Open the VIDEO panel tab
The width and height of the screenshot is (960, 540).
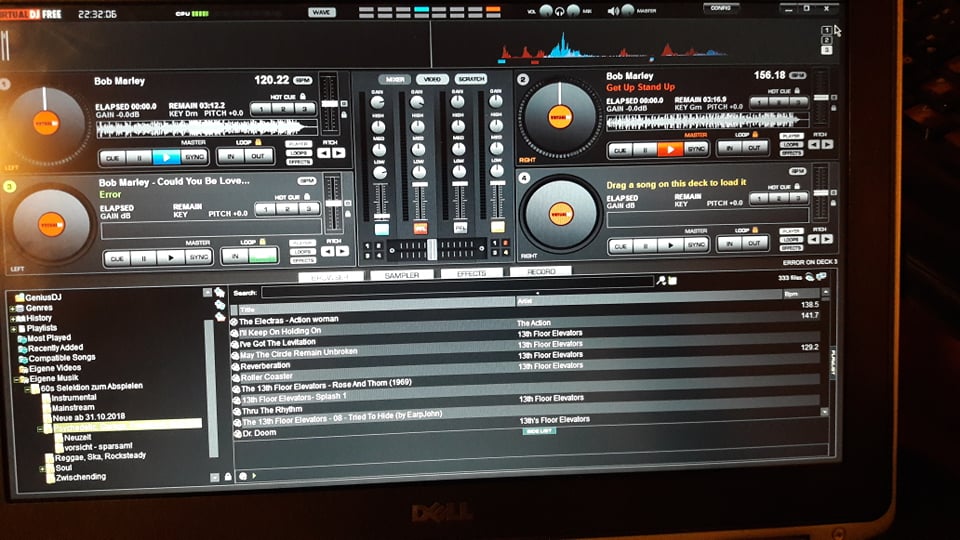click(x=432, y=79)
